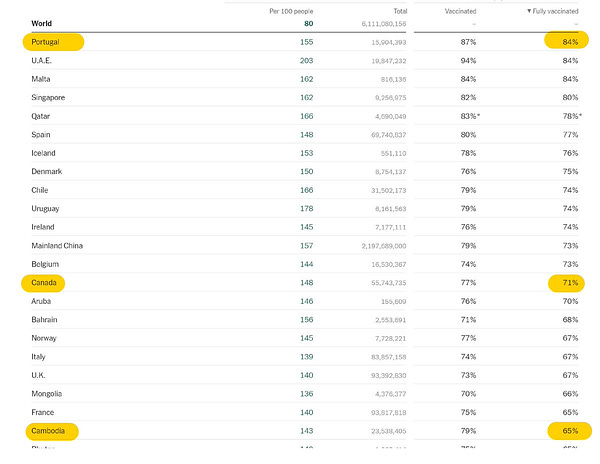Select the World row label

tap(41, 23)
